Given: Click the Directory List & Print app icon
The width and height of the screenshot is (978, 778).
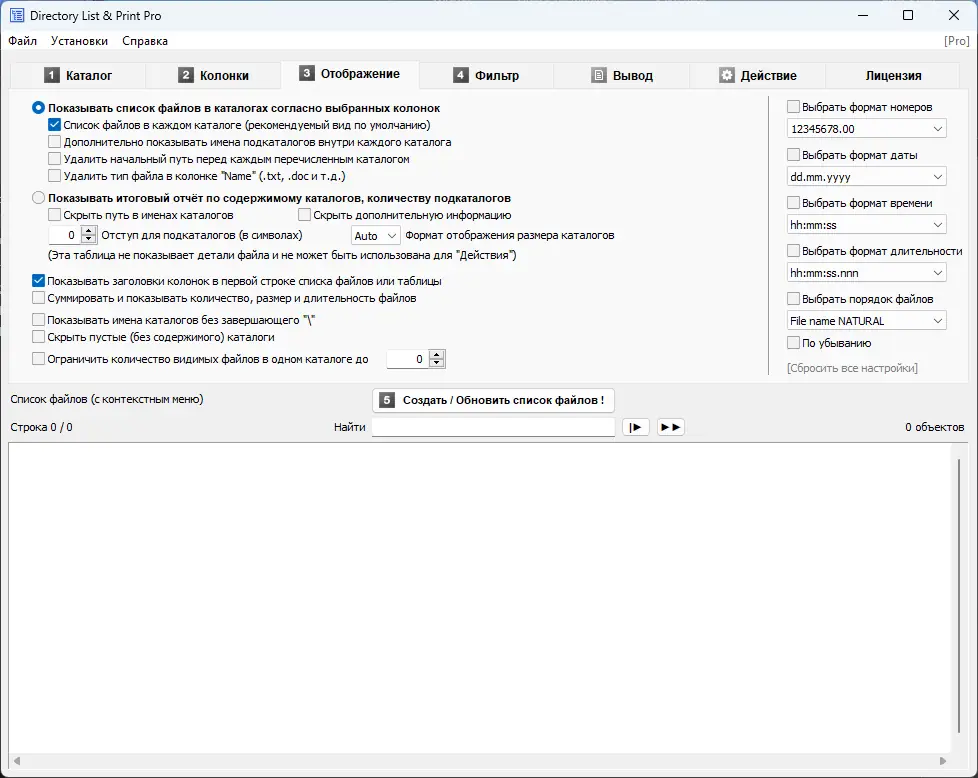Looking at the screenshot, I should 17,16.
